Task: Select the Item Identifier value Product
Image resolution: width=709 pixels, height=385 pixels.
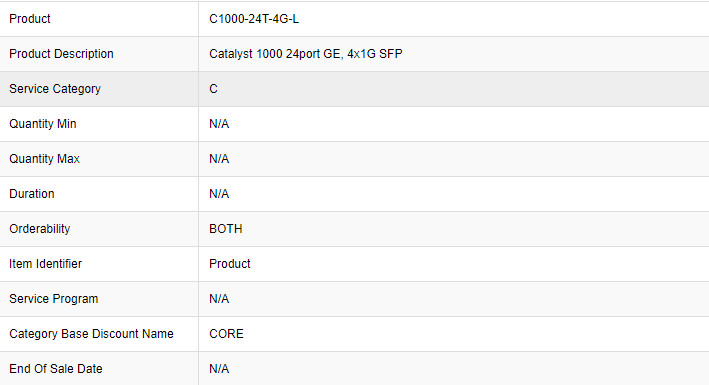Action: [x=230, y=264]
